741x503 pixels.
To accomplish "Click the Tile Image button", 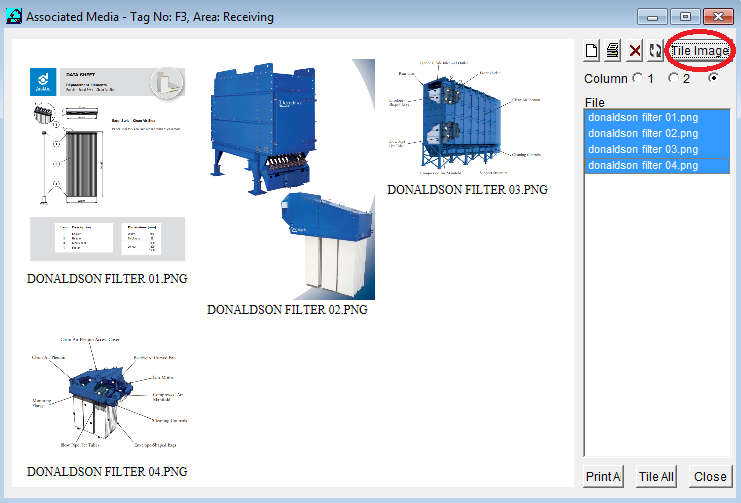I will [x=700, y=51].
